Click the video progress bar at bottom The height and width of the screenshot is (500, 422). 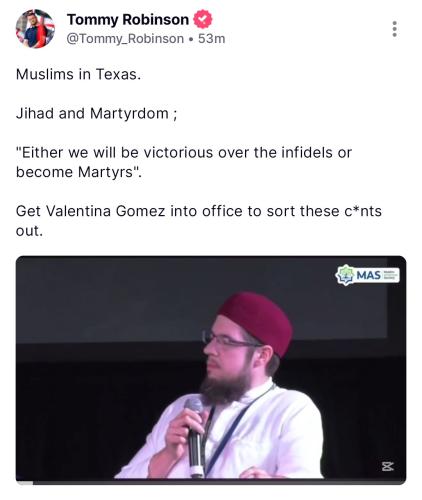[x=211, y=482]
